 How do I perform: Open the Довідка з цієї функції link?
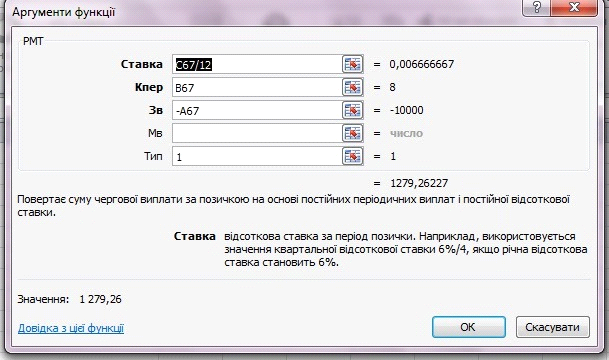[x=71, y=328]
